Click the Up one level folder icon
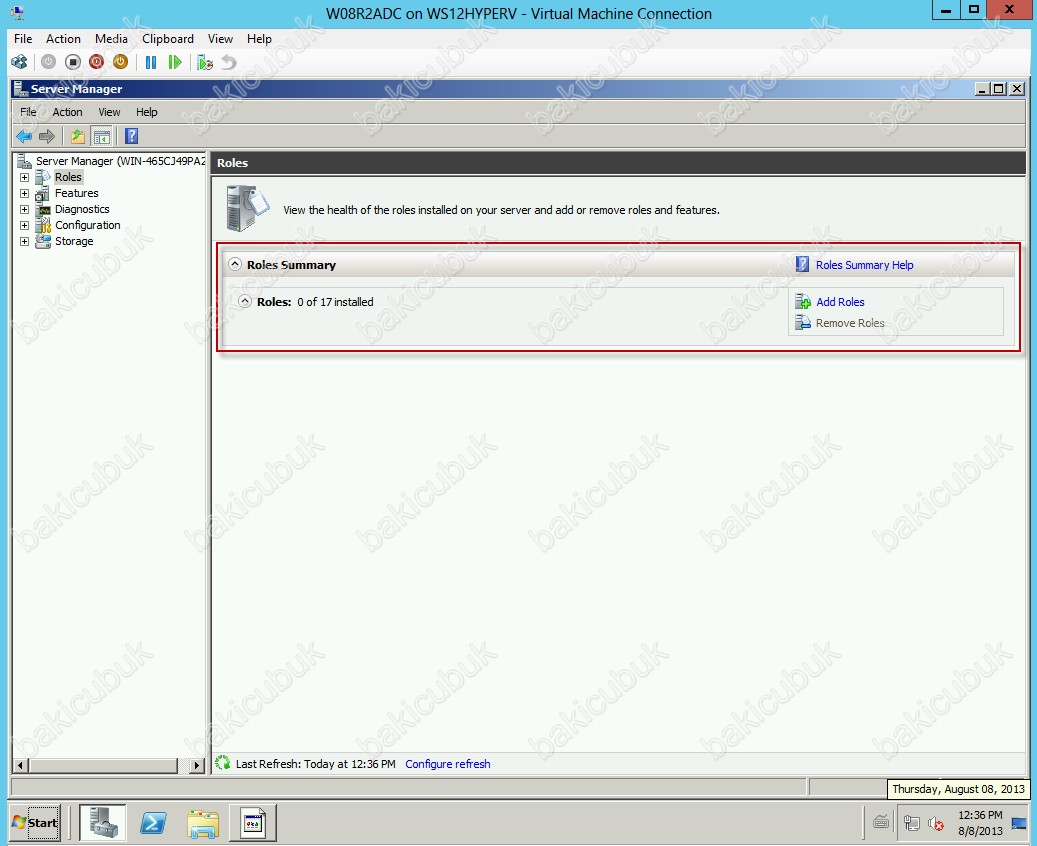Viewport: 1037px width, 846px height. point(78,136)
